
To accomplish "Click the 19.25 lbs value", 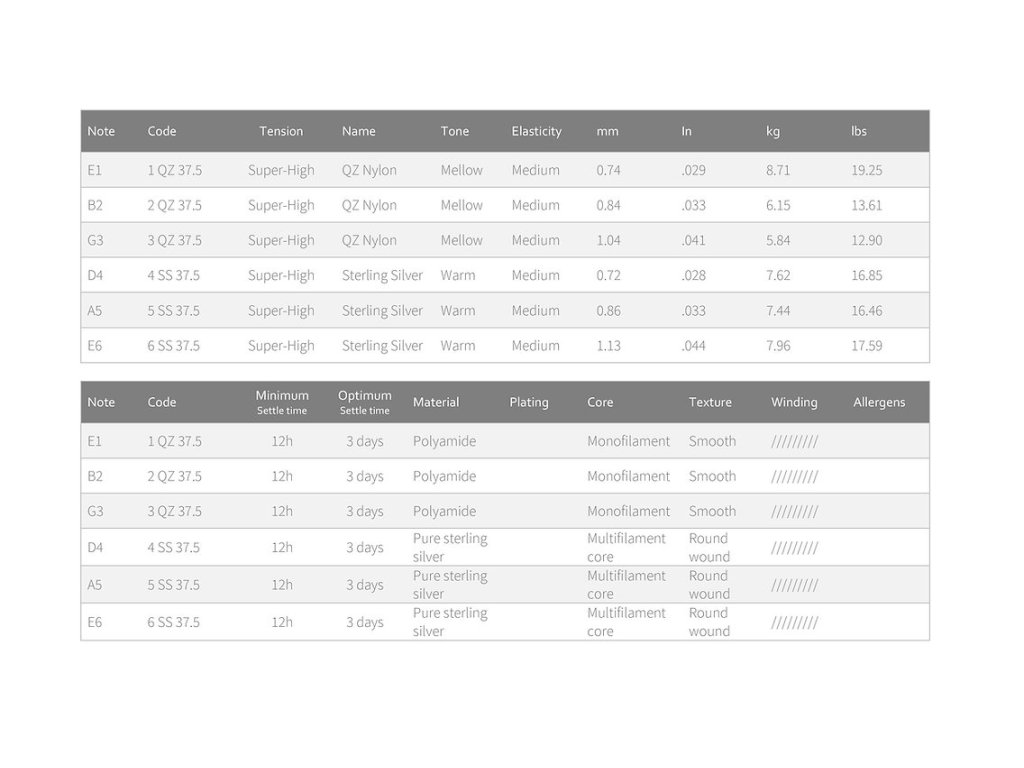I will 867,171.
